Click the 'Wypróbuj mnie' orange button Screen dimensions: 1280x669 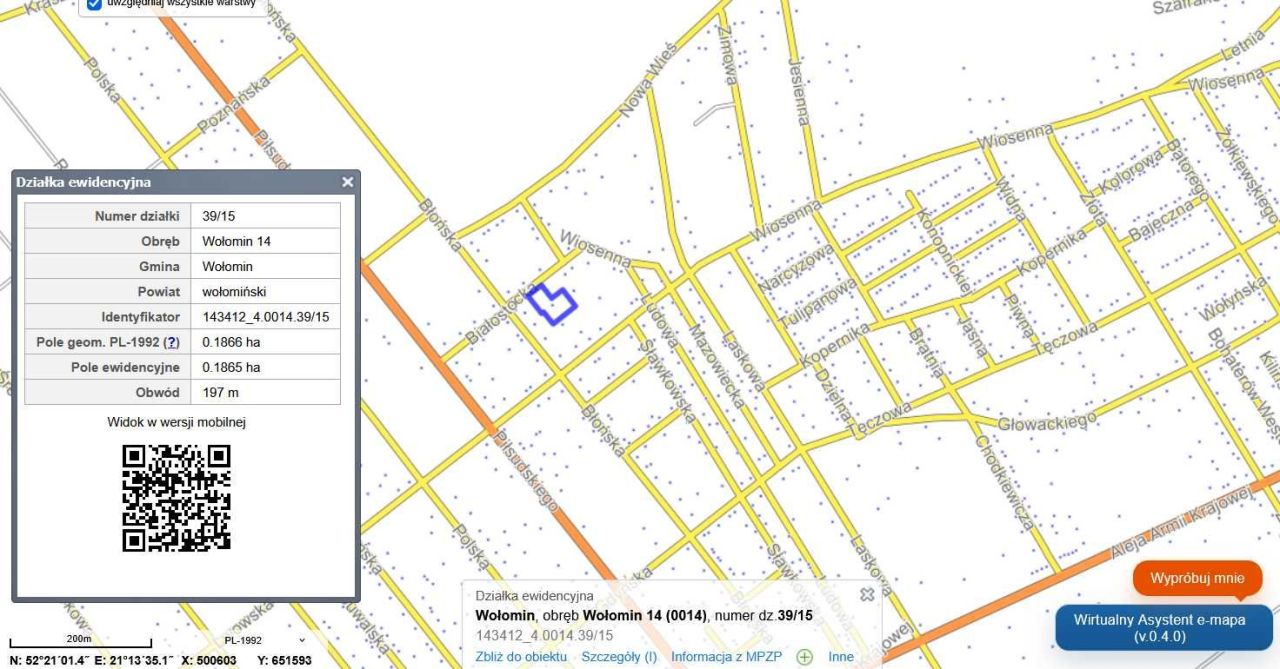pyautogui.click(x=1197, y=579)
